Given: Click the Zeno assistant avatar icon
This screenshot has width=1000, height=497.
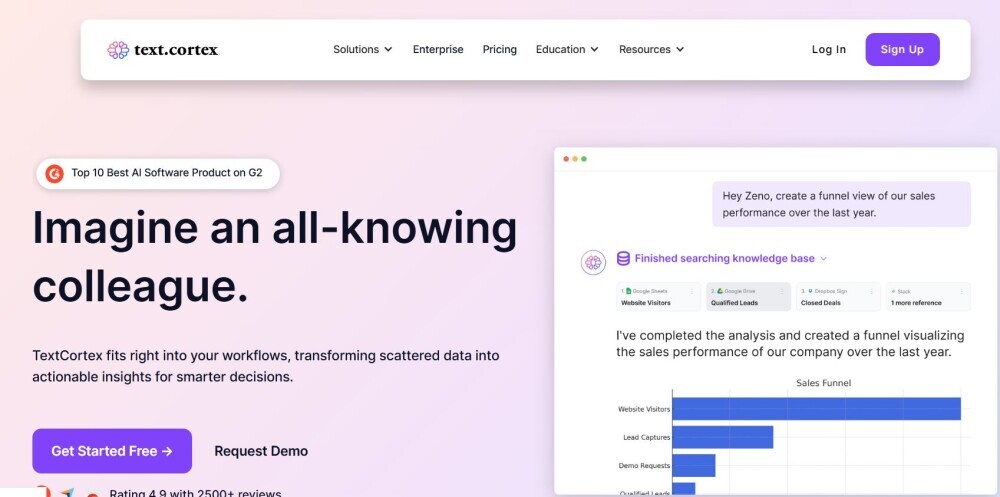Looking at the screenshot, I should [593, 262].
